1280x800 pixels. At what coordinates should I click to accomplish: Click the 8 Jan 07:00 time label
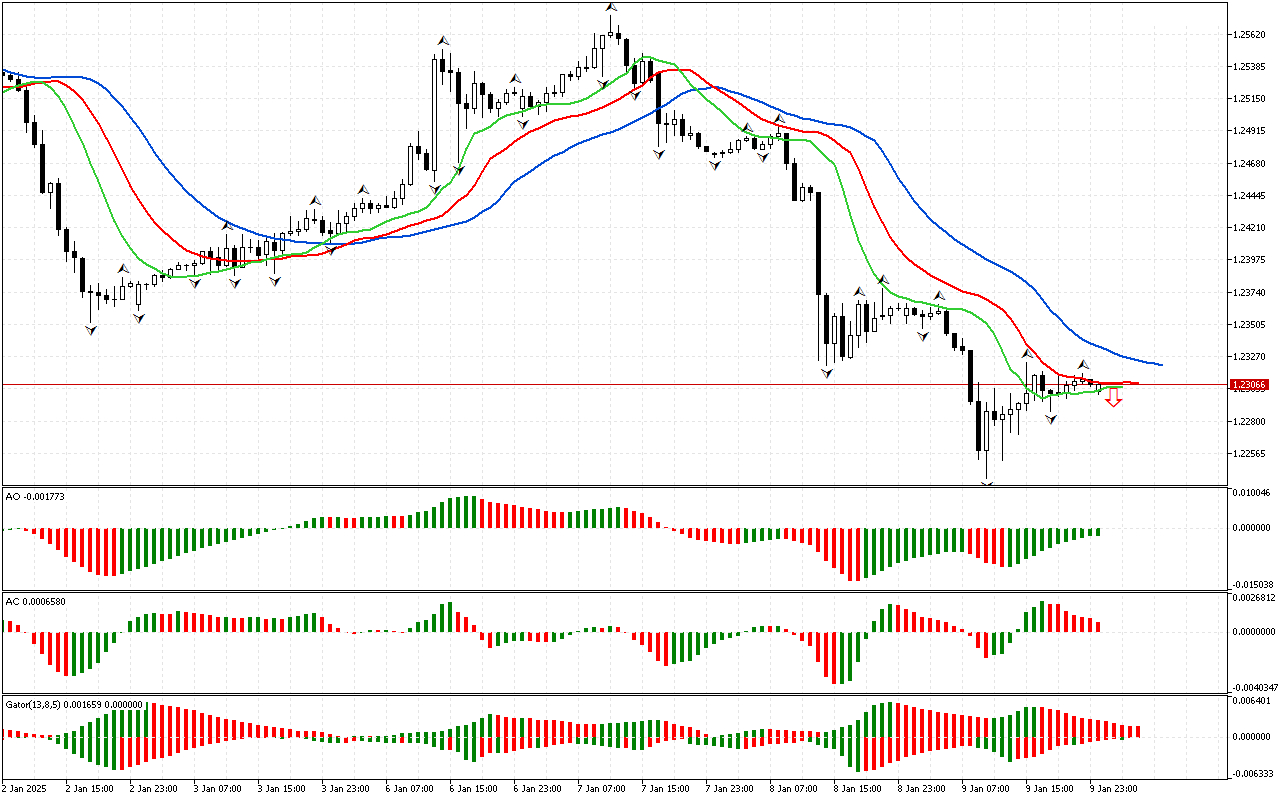coord(793,788)
